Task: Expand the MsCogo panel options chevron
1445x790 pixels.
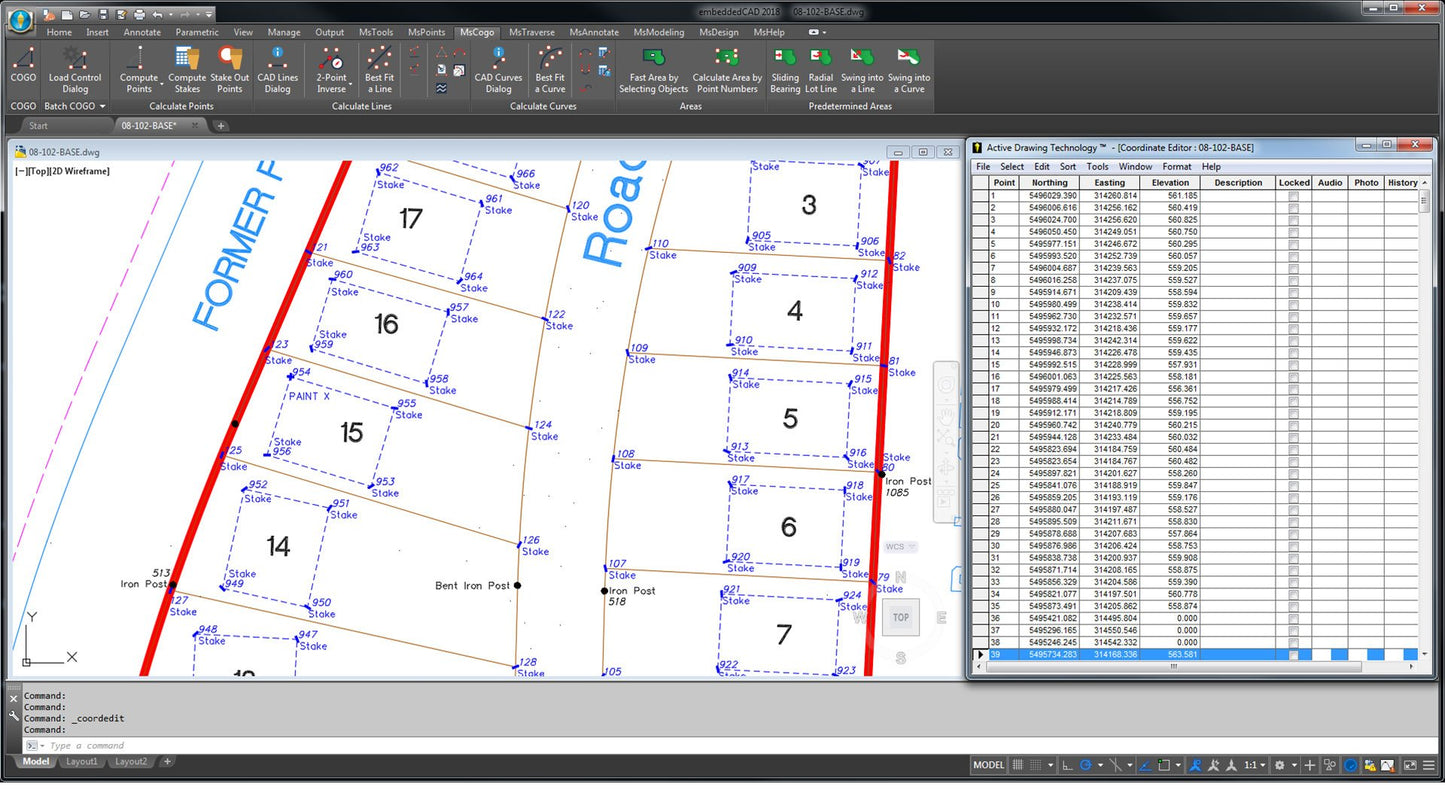Action: point(826,31)
